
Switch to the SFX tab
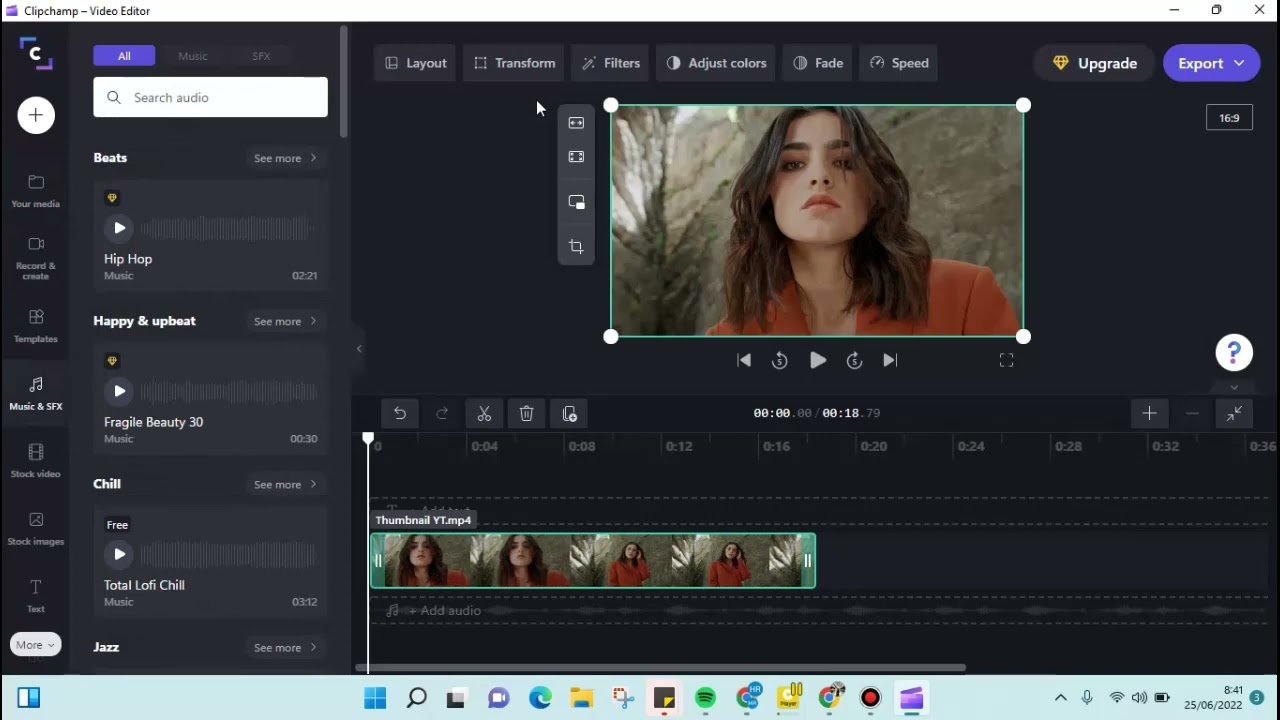261,56
